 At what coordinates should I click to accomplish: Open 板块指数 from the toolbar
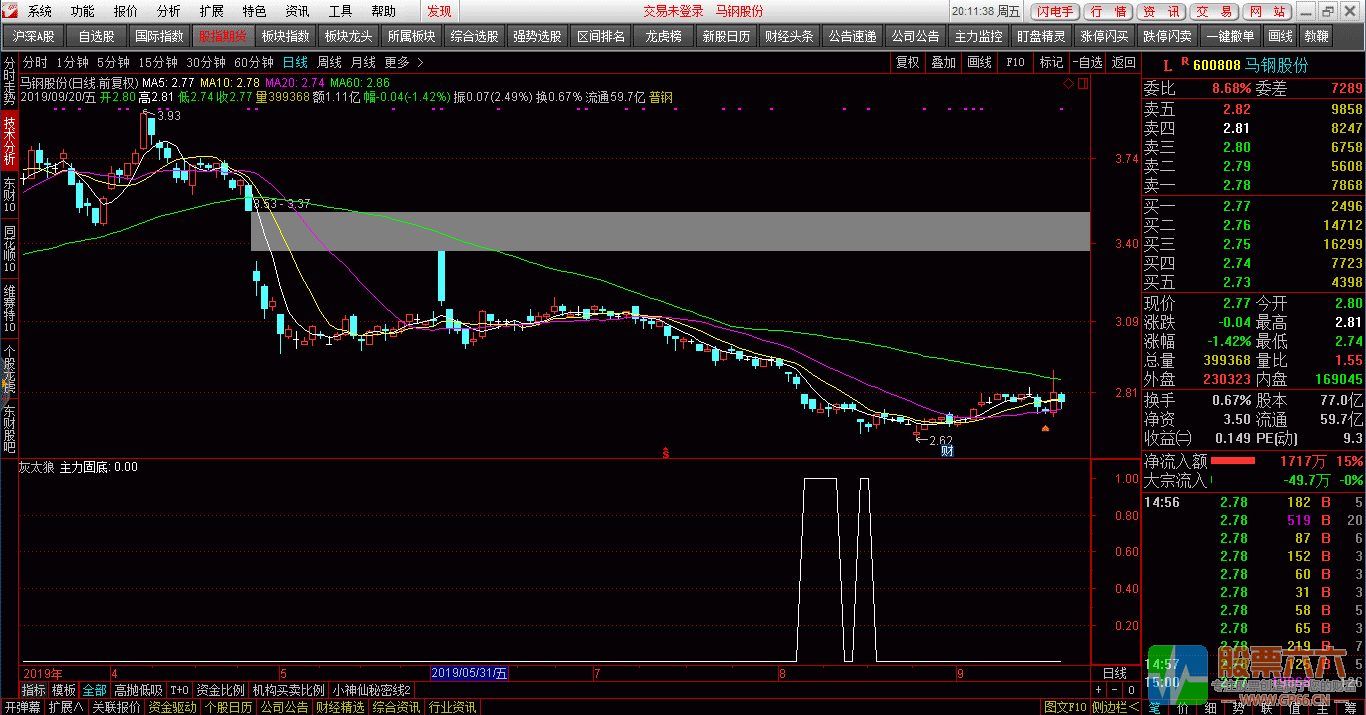pos(286,36)
